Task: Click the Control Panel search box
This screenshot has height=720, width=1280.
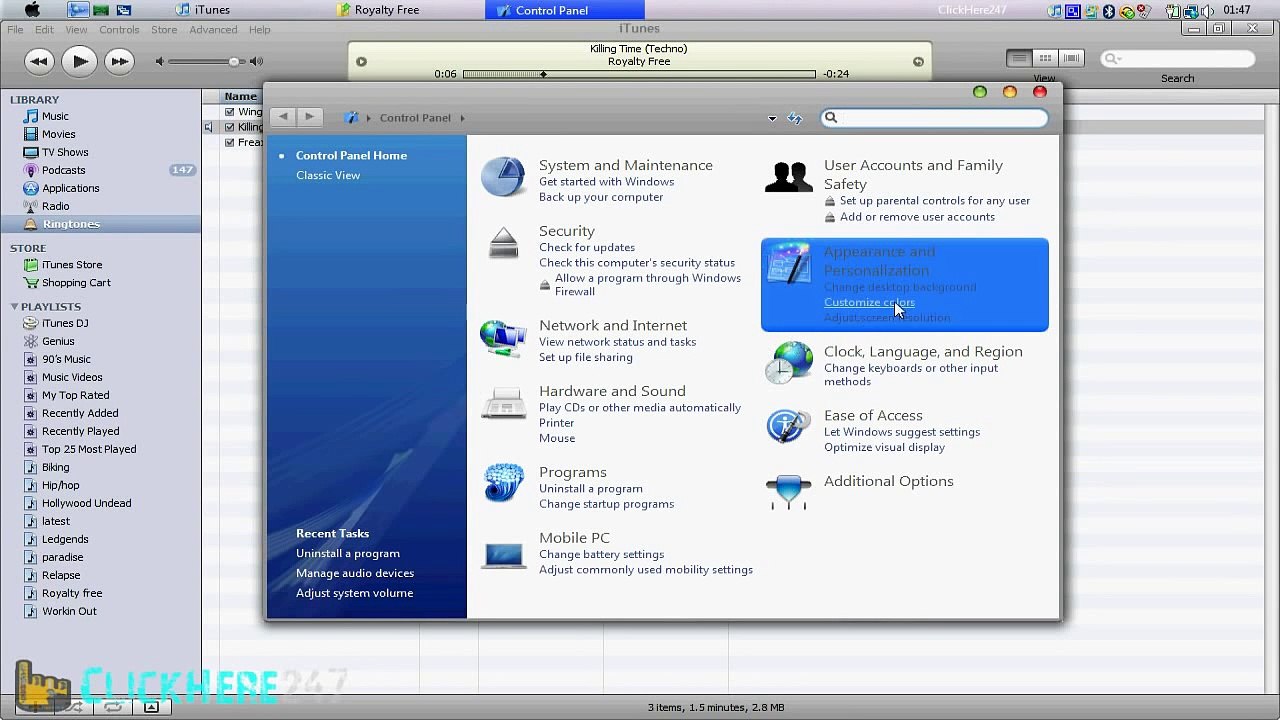Action: coord(934,118)
